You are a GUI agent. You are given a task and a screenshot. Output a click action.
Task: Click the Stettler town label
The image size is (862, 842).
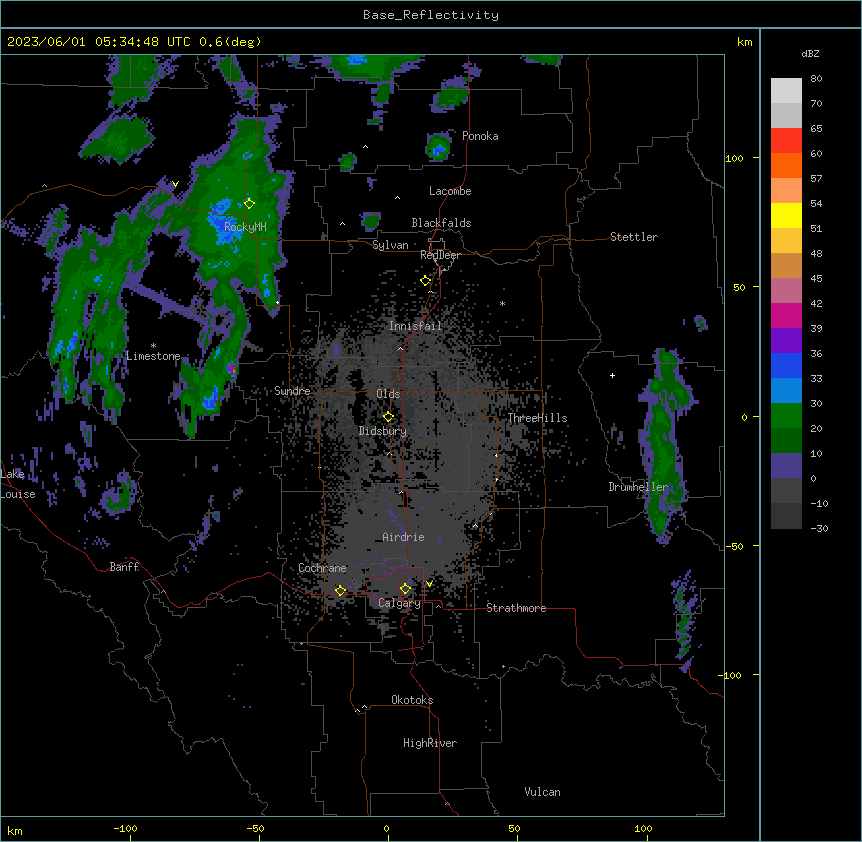[x=634, y=237]
